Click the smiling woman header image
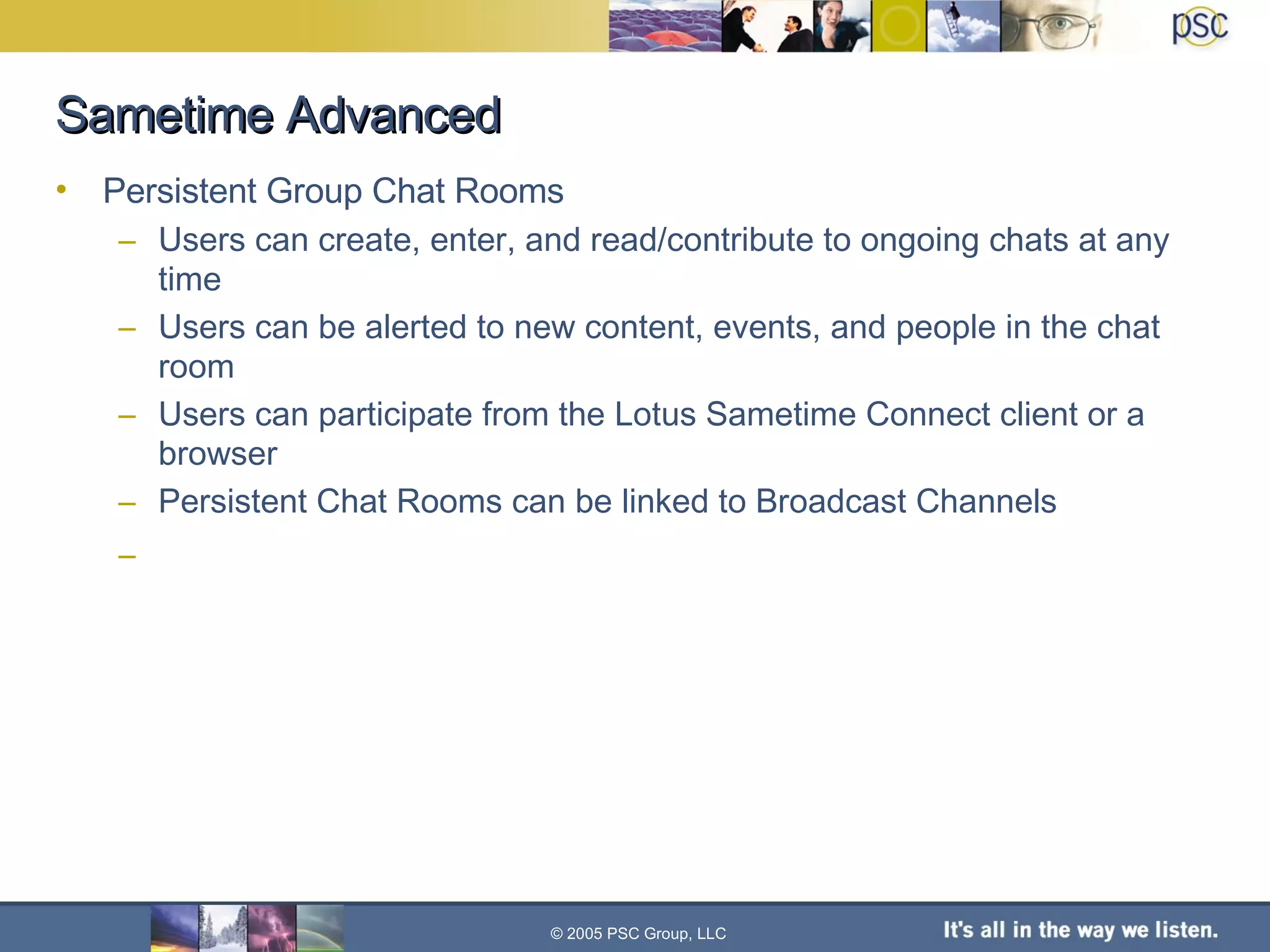Viewport: 1270px width, 952px height. coord(841,26)
